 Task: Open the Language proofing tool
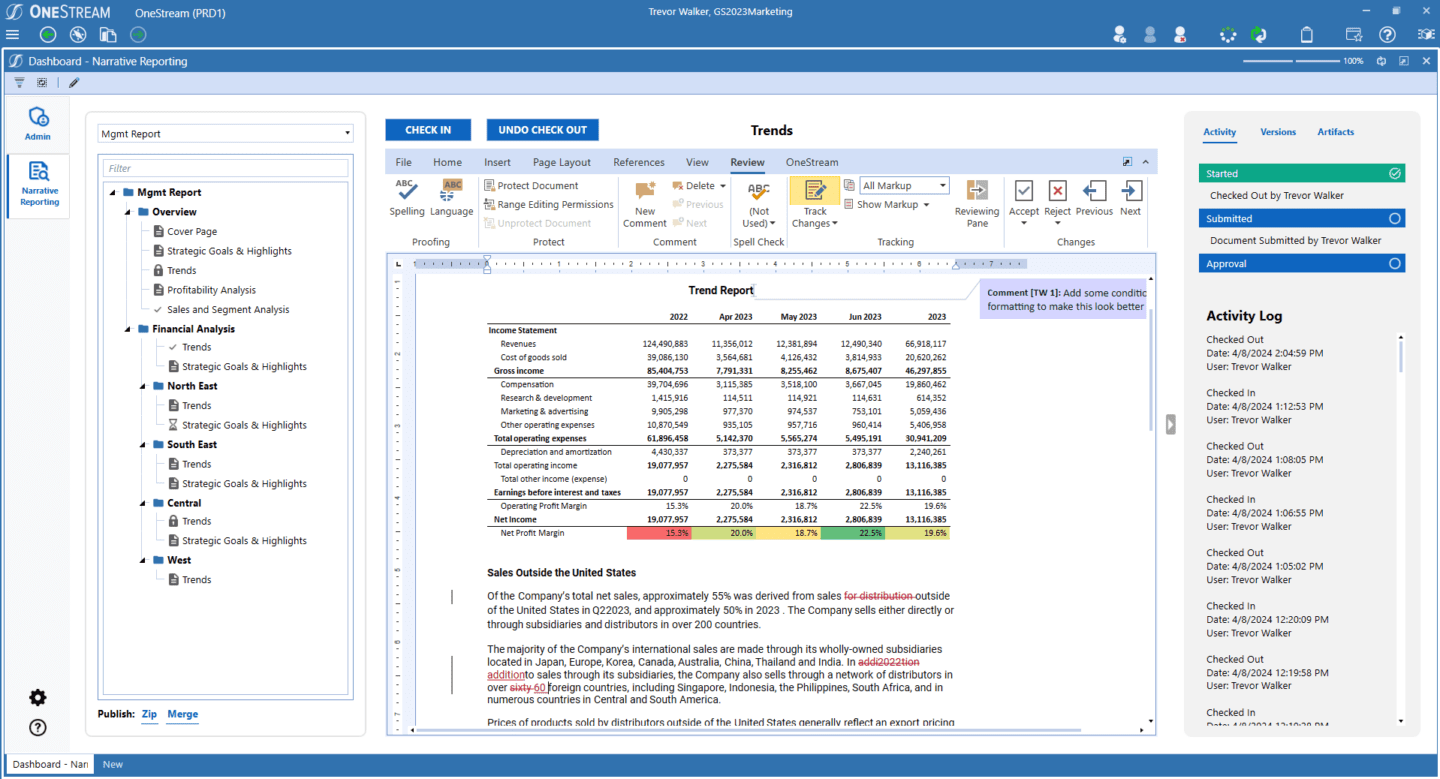click(x=452, y=198)
